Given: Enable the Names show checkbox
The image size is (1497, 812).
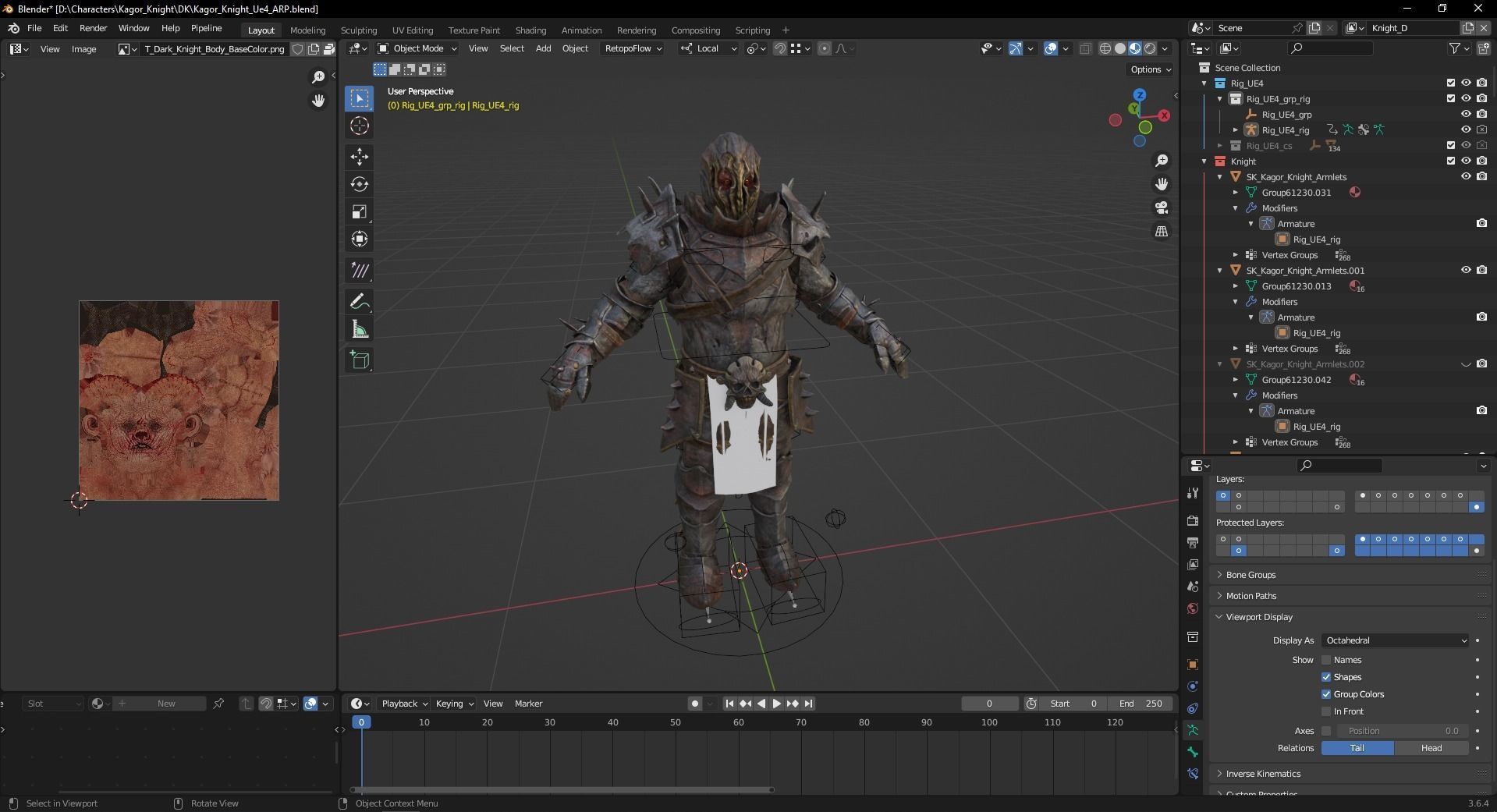Looking at the screenshot, I should tap(1326, 660).
